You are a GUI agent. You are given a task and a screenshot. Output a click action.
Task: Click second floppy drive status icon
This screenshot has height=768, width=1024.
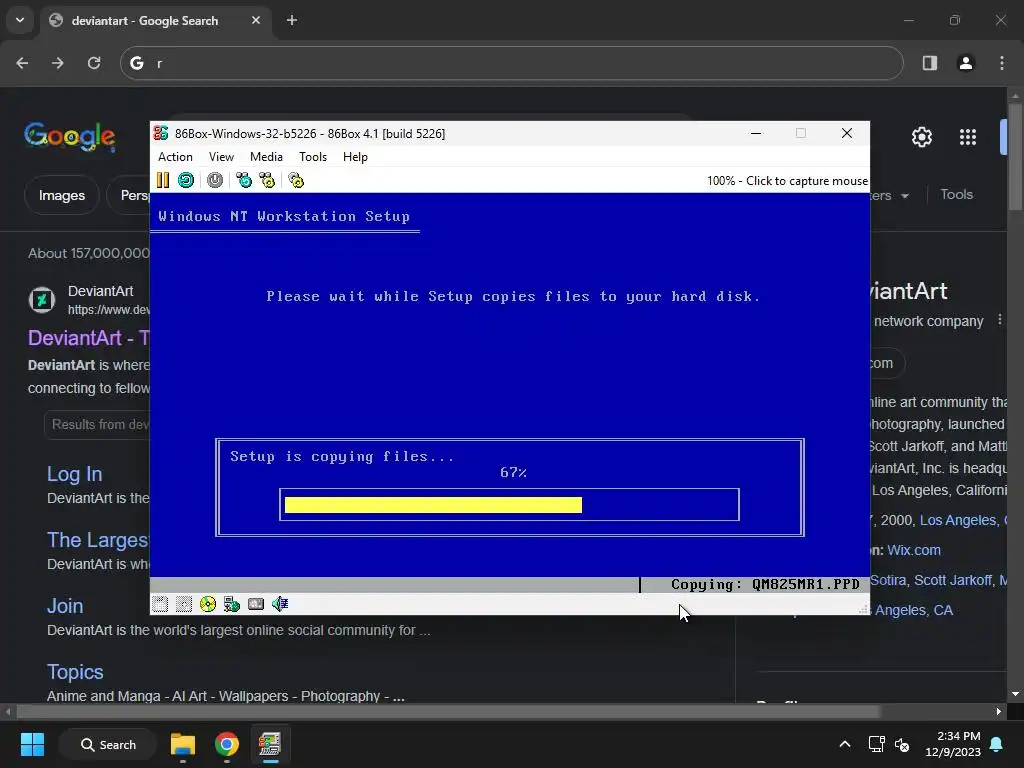(184, 604)
